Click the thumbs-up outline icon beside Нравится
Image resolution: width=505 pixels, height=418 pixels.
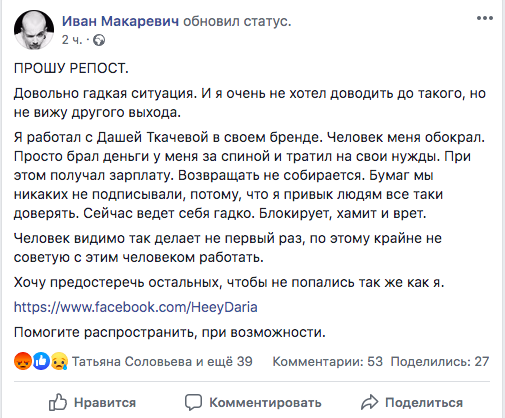click(x=58, y=402)
